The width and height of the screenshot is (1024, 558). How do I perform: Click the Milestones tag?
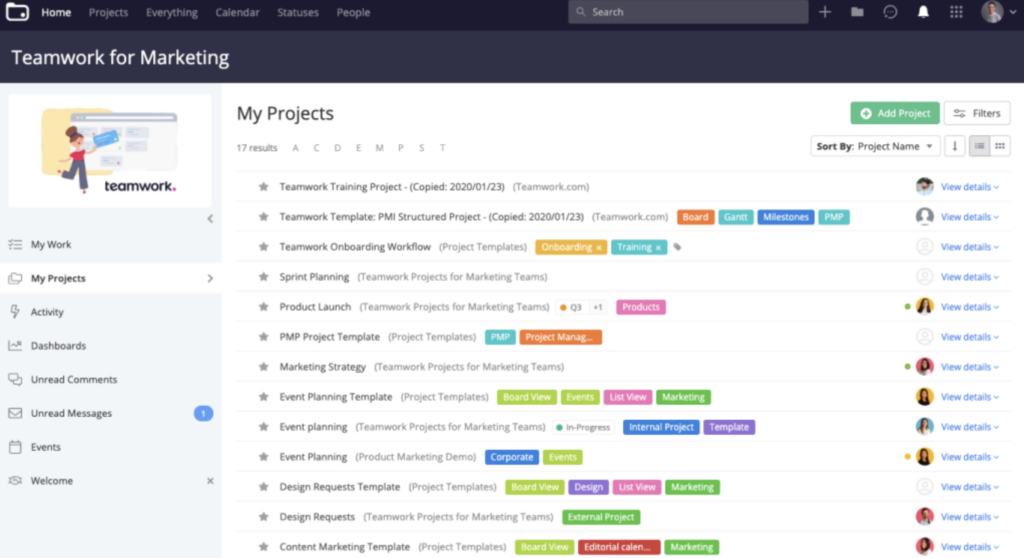786,217
